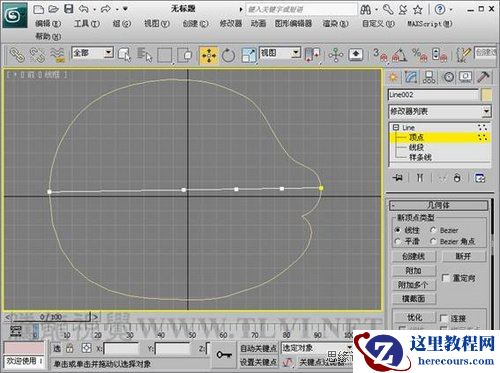The width and height of the screenshot is (500, 373).
Task: Click the binoculars search icon
Action: [365, 9]
